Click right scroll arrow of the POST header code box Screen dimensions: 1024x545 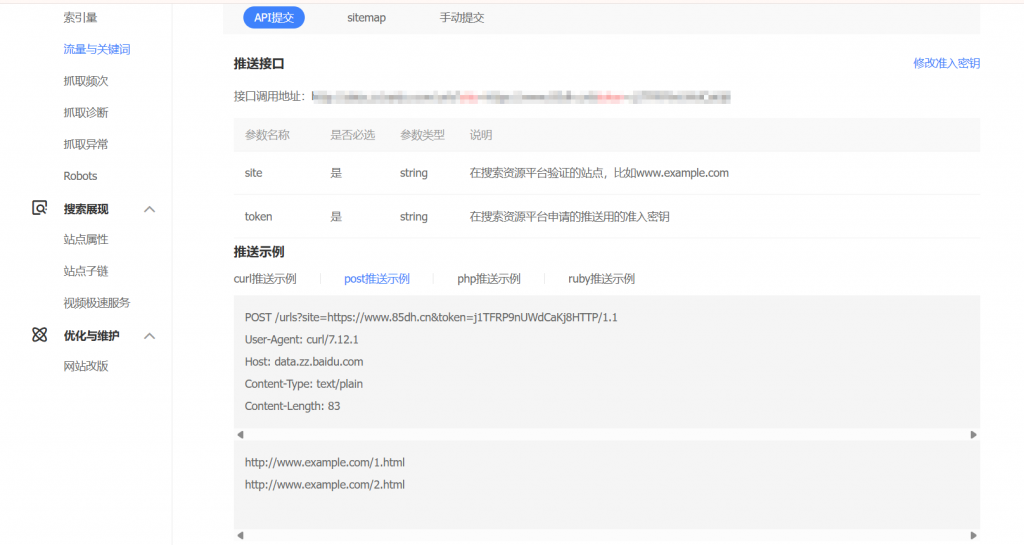(973, 435)
